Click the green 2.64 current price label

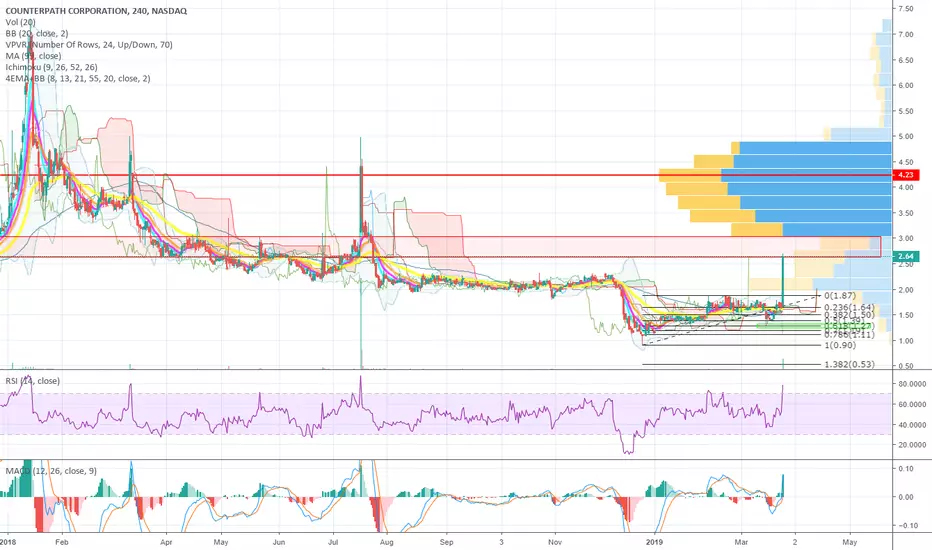pos(906,256)
